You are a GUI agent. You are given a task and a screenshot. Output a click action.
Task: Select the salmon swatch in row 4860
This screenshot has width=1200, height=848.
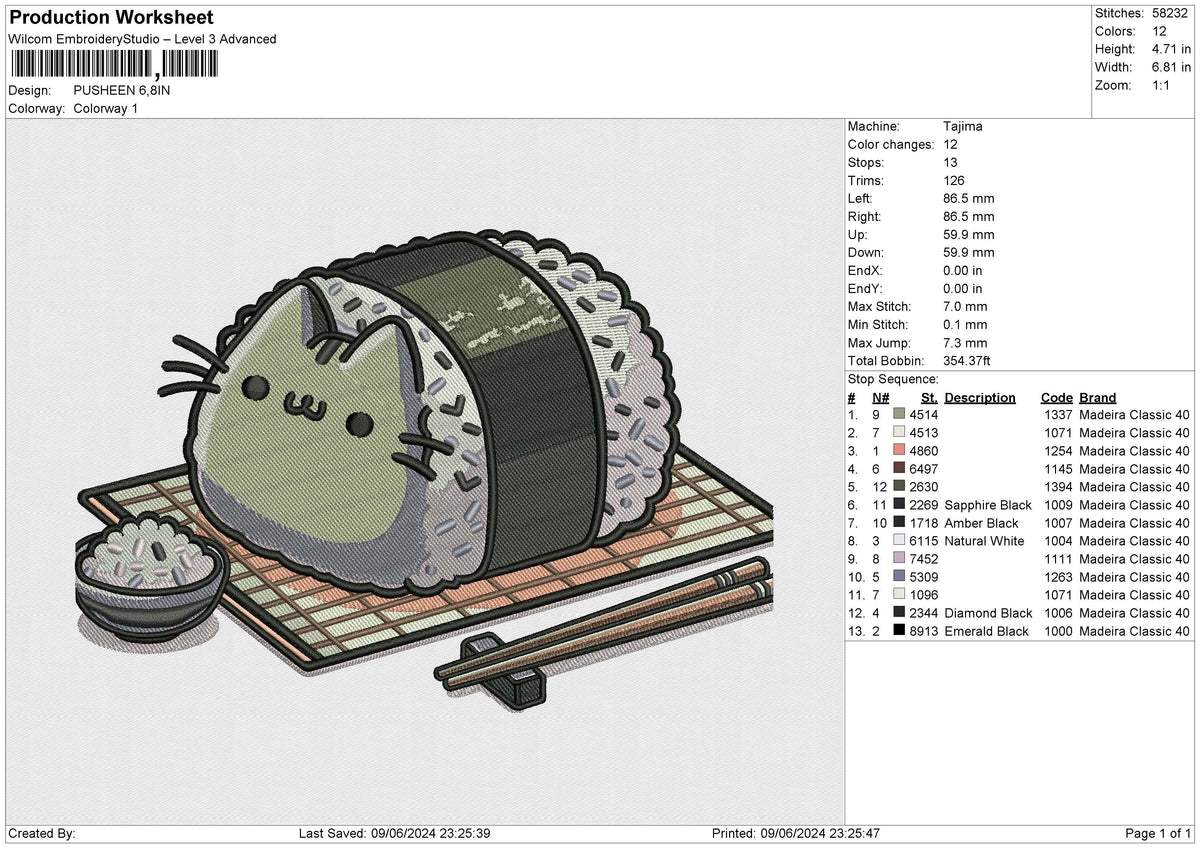[899, 451]
